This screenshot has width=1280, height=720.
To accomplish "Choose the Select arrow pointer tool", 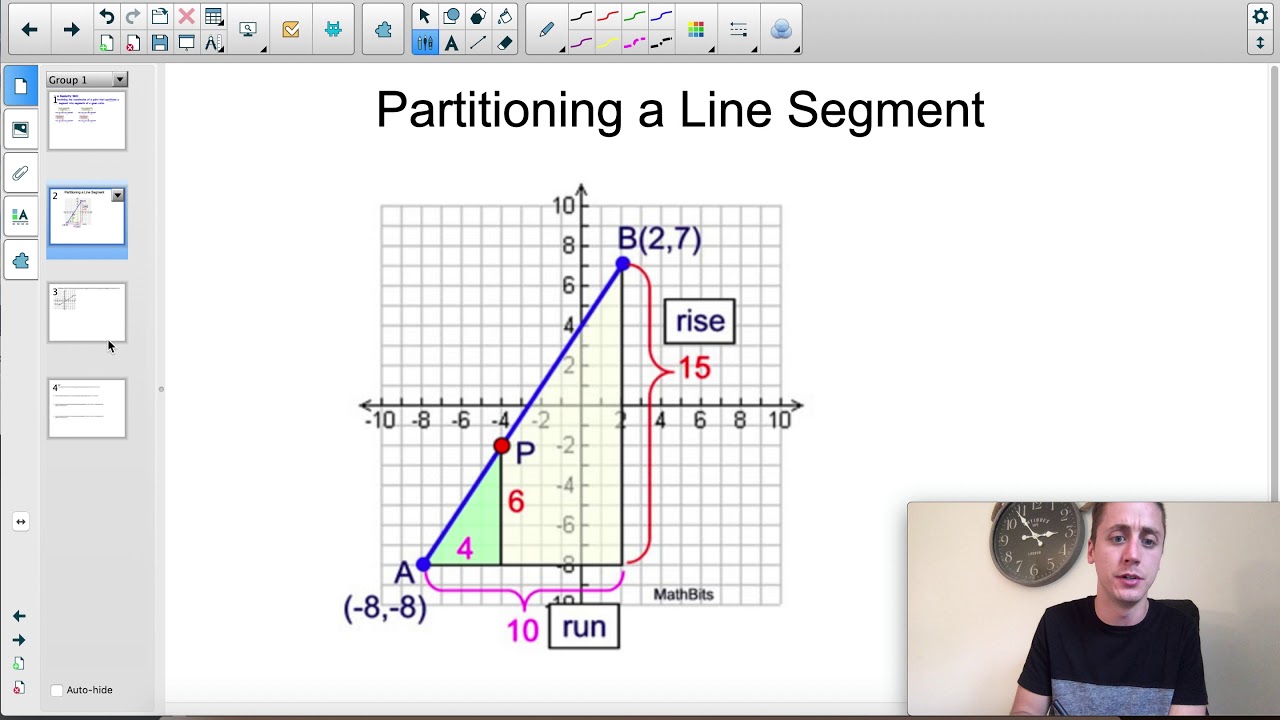I will (424, 16).
